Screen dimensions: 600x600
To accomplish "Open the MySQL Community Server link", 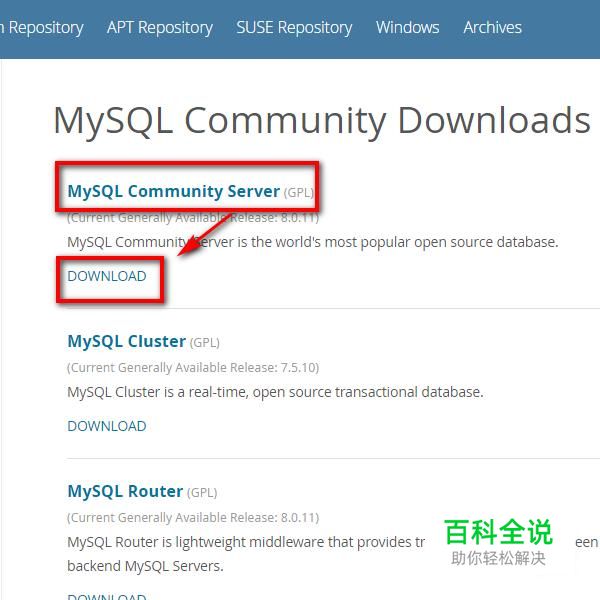I will tap(173, 191).
